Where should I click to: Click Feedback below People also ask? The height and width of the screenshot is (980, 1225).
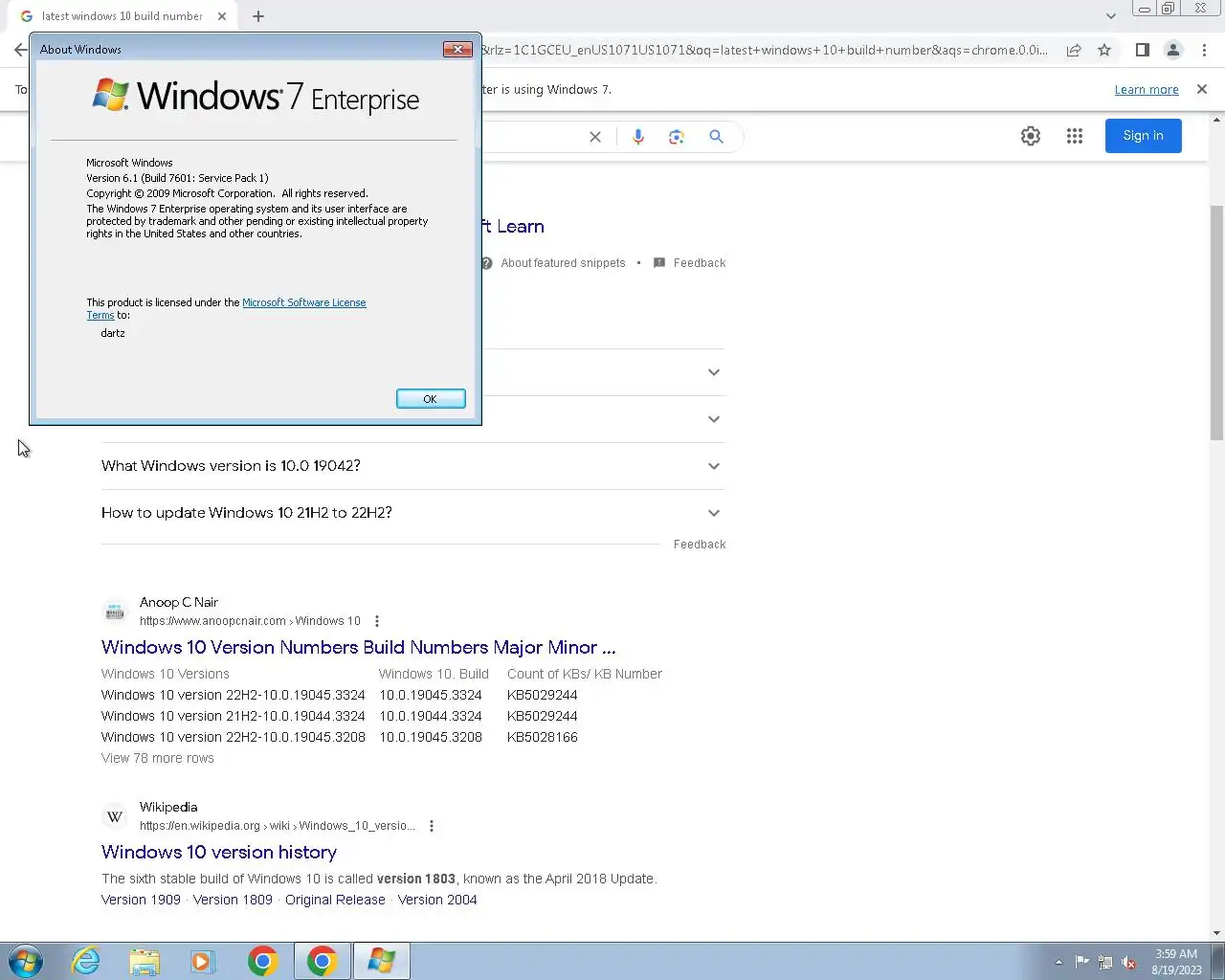(x=700, y=545)
